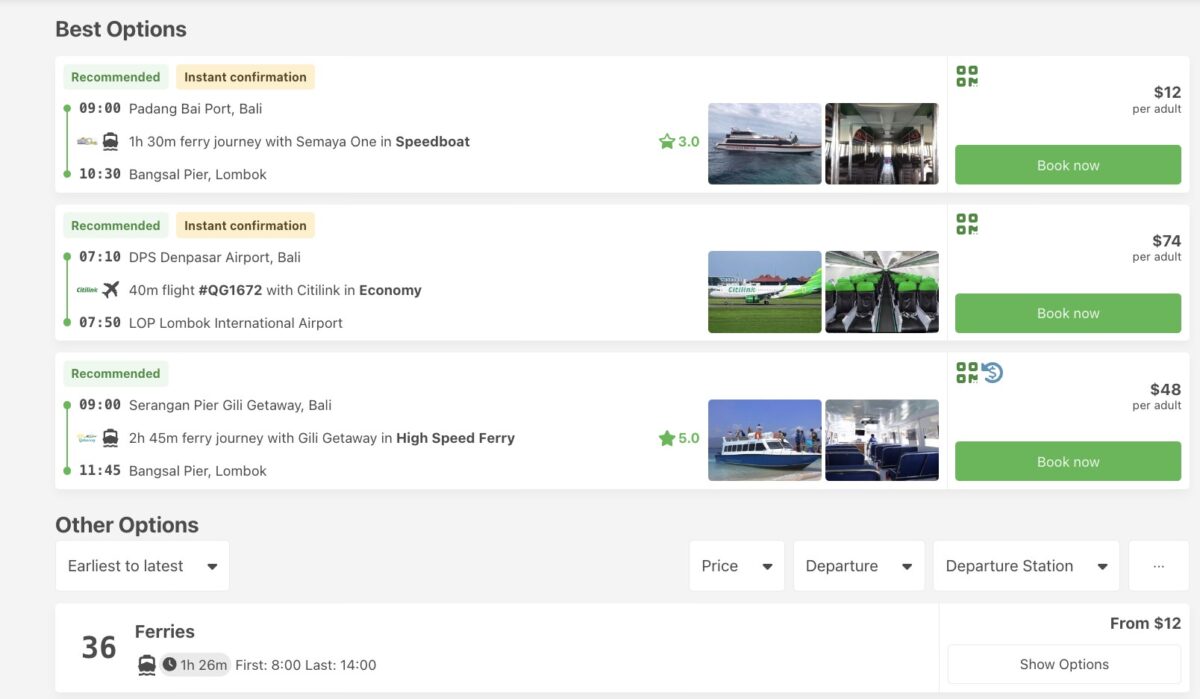Viewport: 1200px width, 699px height.
Task: Click the airplane icon on the Denpasar flight option
Action: 113,290
